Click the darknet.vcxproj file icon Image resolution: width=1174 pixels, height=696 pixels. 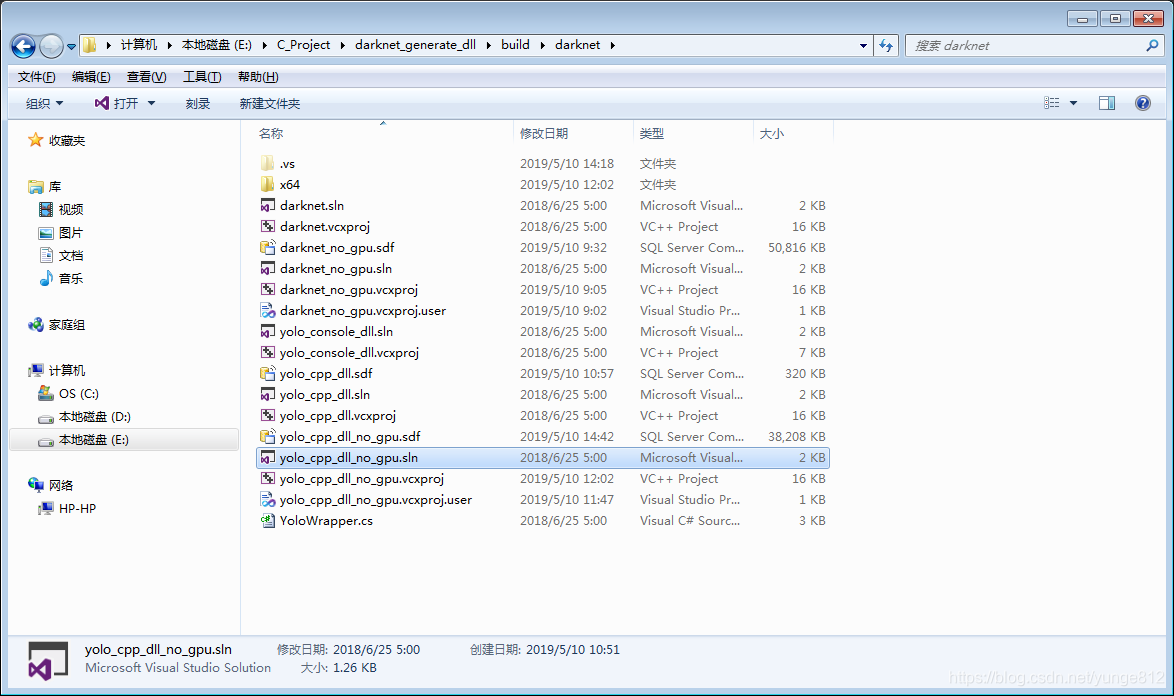[267, 226]
